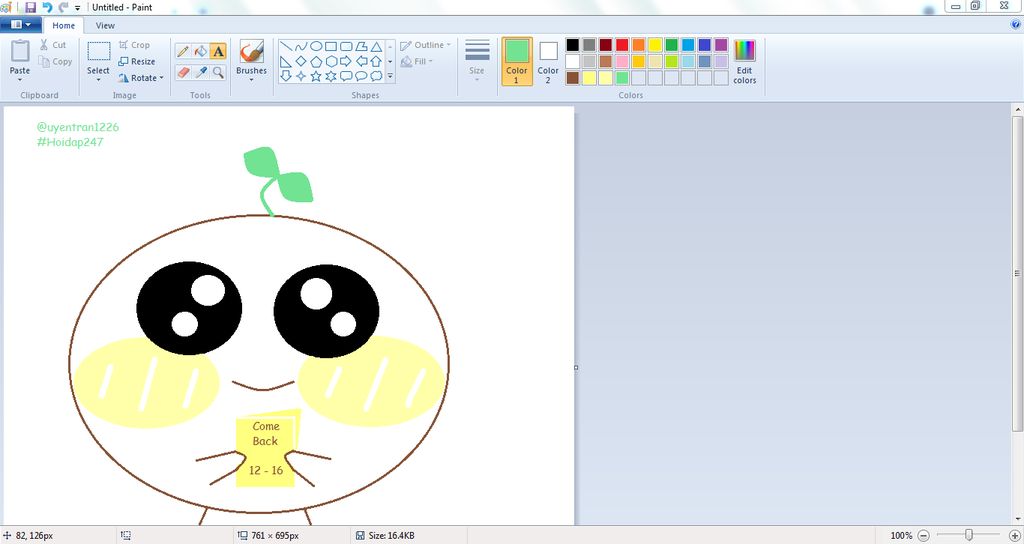Viewport: 1024px width, 544px height.
Task: Pick the Right triangle shape
Action: coord(285,61)
